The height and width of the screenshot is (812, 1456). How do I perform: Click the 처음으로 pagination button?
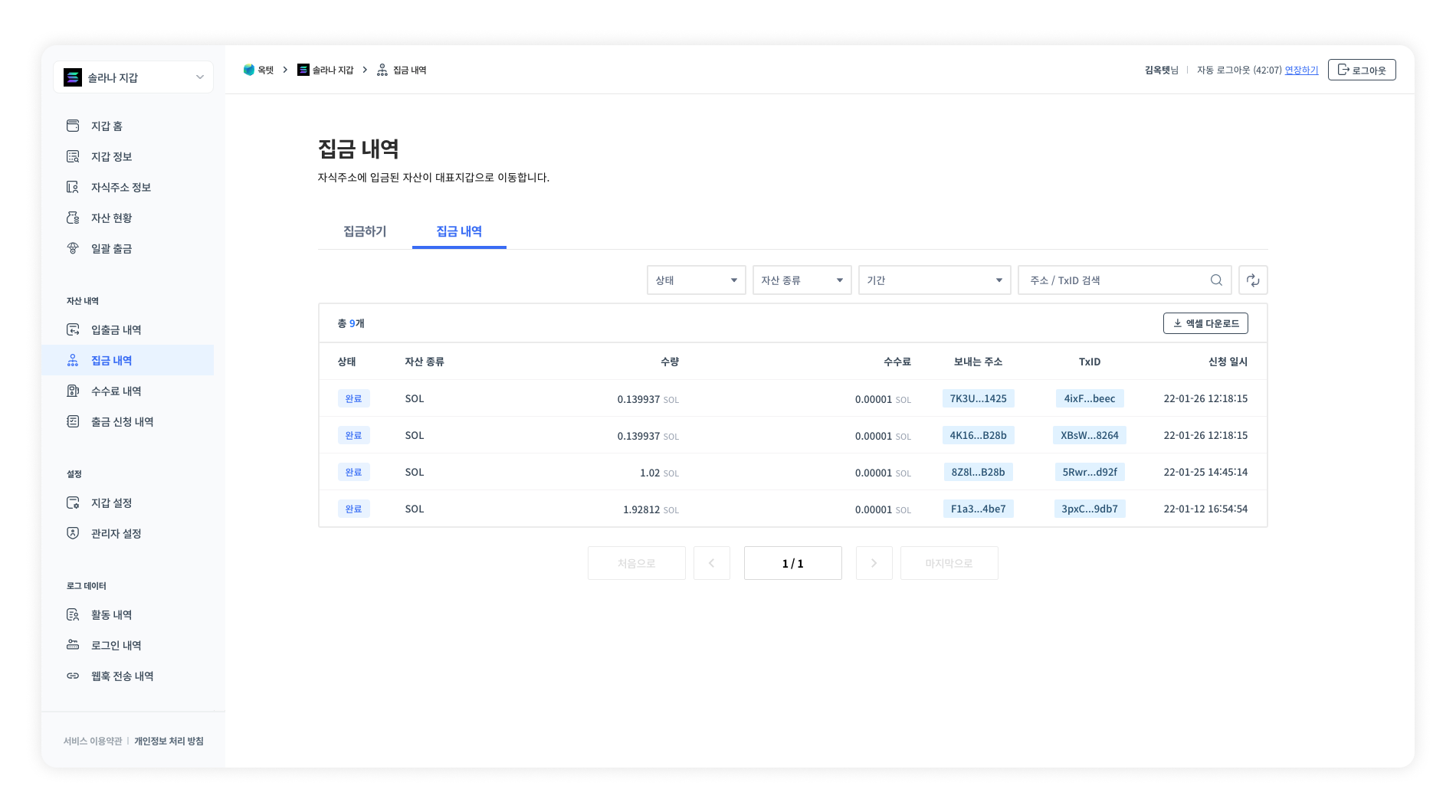coord(637,563)
